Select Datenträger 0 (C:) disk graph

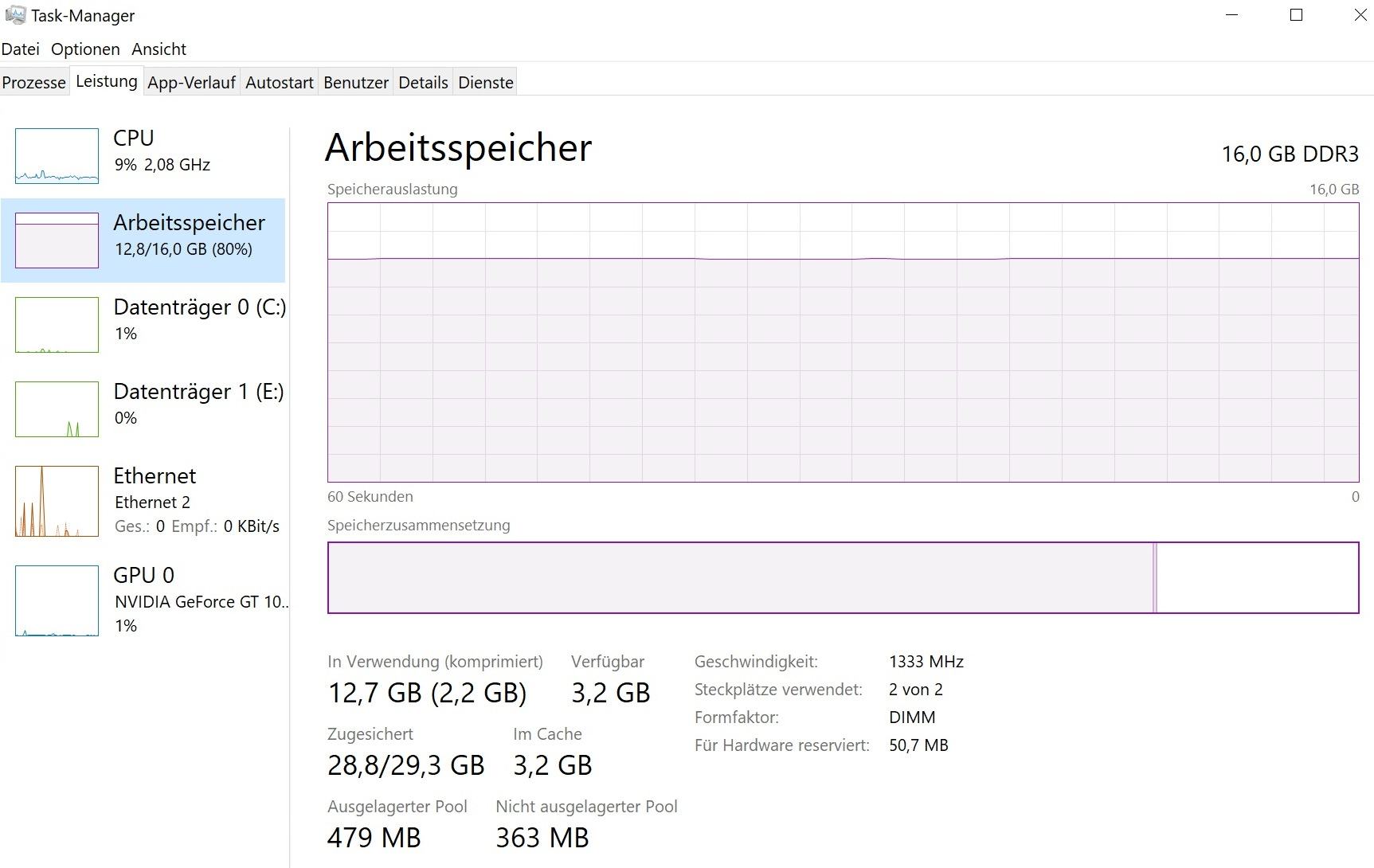tap(57, 325)
